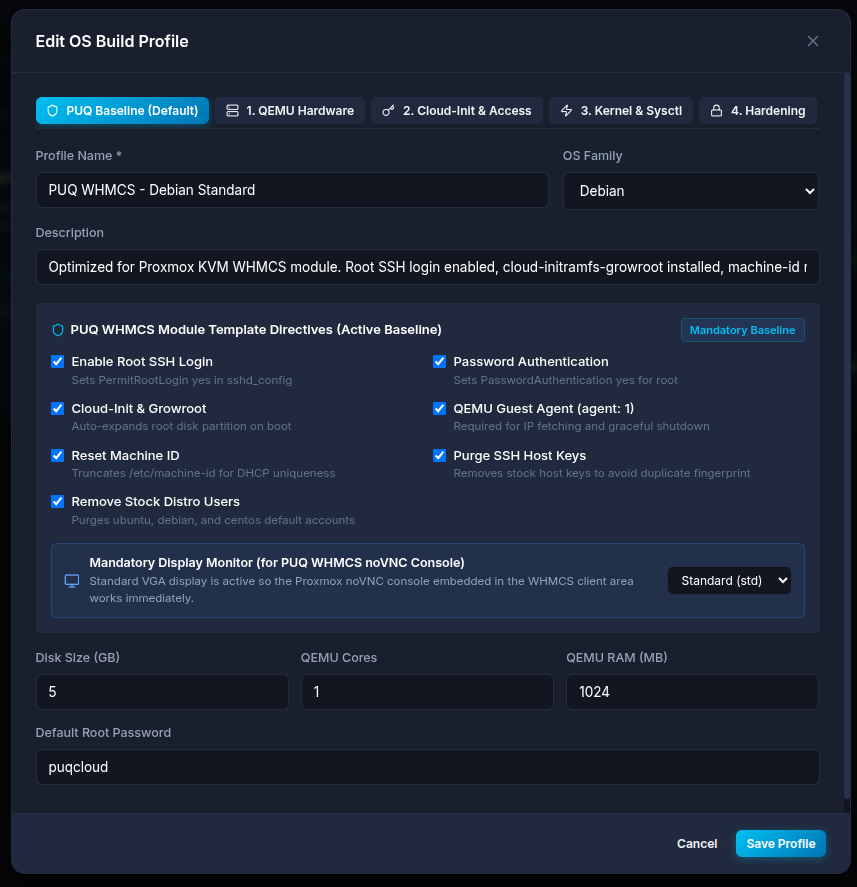Click the shield icon on PUQ Baseline tab
This screenshot has width=857, height=887.
click(53, 111)
